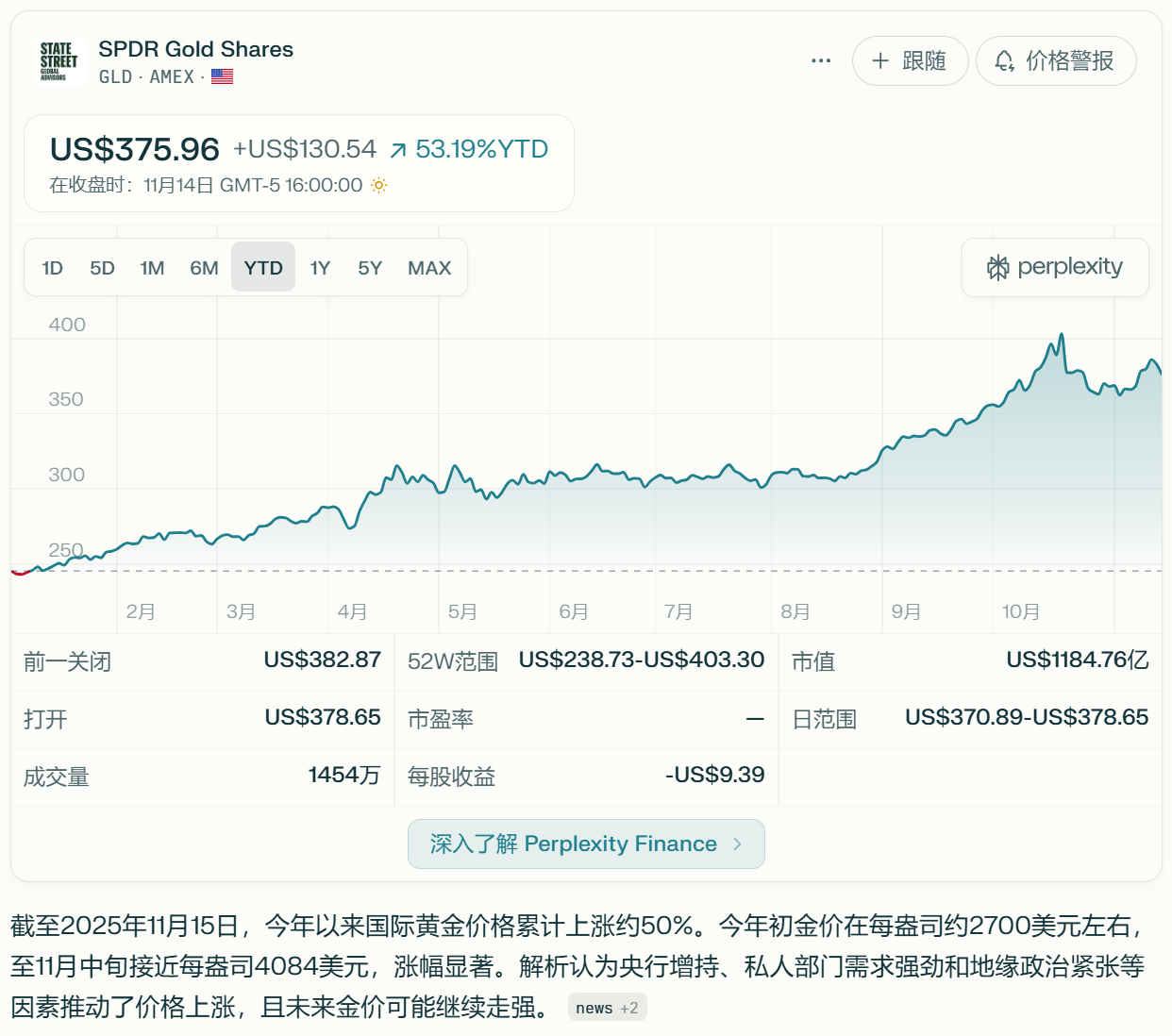Click the US$375.96 price text
This screenshot has height=1036, width=1172.
coord(135,149)
